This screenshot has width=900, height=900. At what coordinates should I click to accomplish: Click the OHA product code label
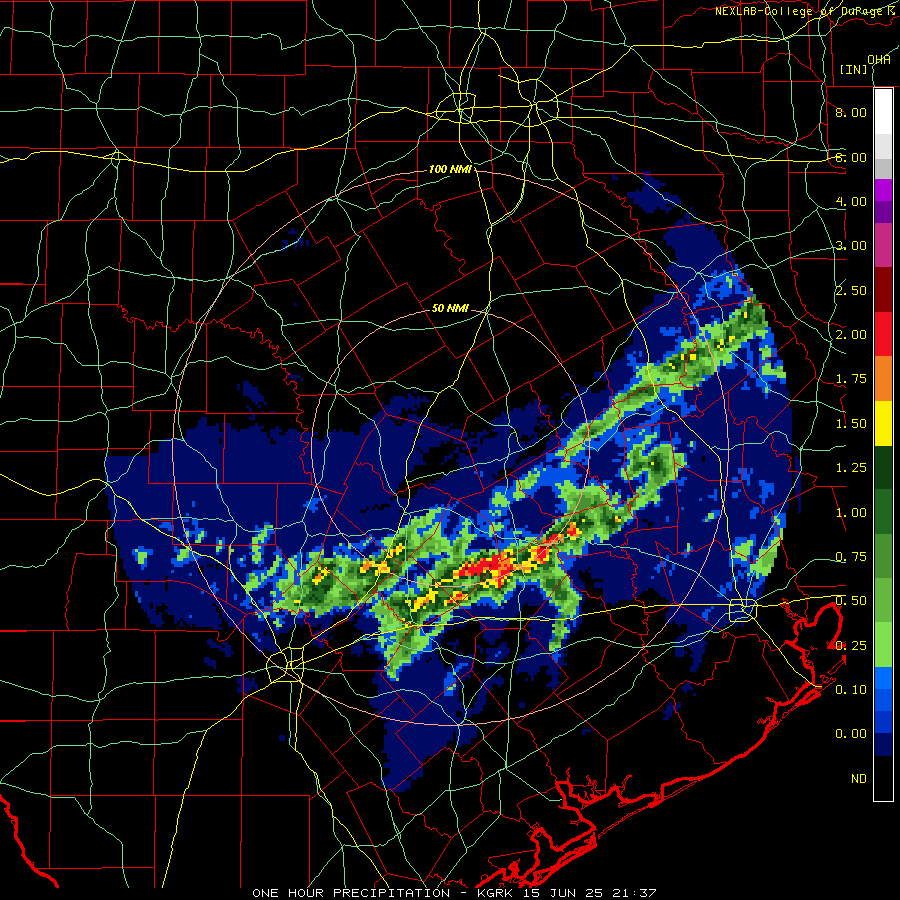879,59
